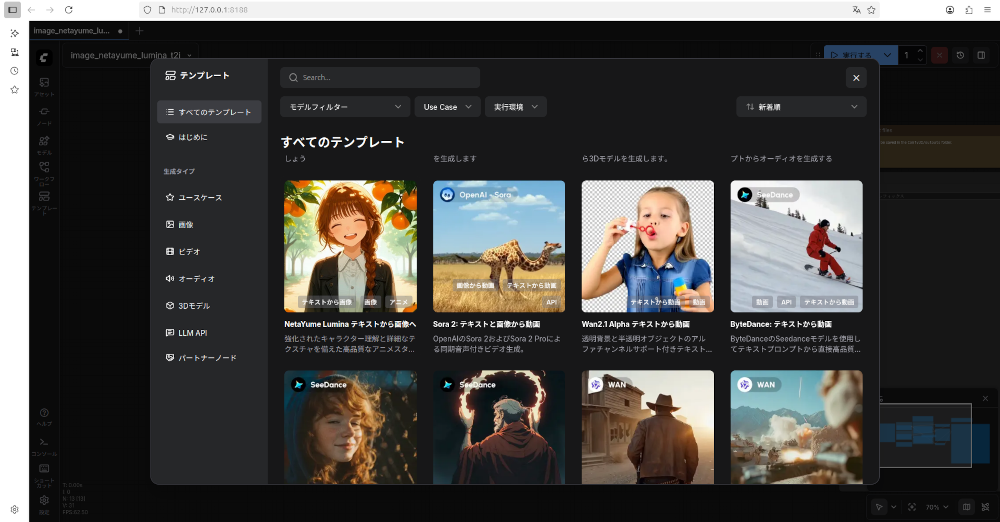Open the モデルフィルター dropdown

344,107
